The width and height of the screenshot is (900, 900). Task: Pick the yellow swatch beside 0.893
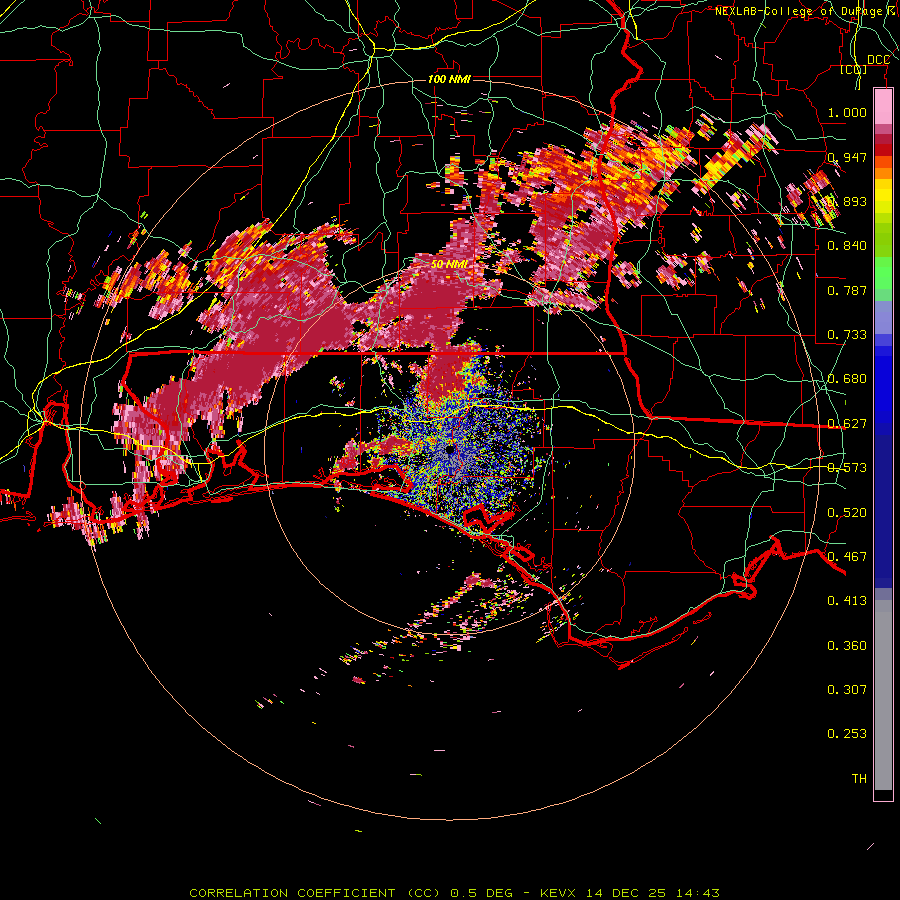(883, 201)
